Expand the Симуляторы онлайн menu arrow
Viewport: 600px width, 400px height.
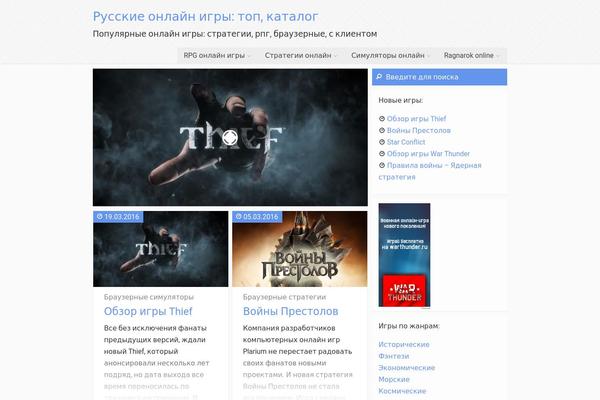coord(429,56)
